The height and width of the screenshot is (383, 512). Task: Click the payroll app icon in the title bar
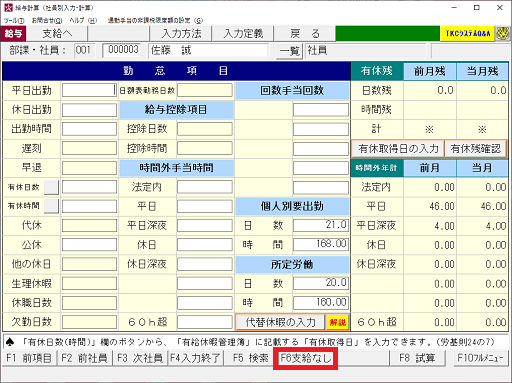pos(8,7)
